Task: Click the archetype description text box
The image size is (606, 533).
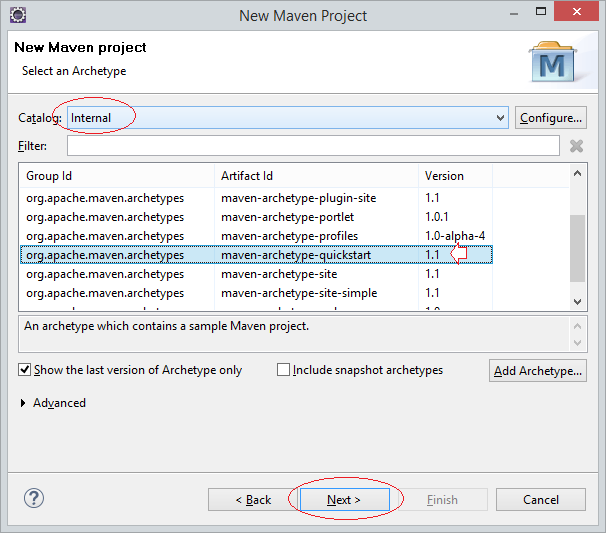Action: pyautogui.click(x=294, y=334)
